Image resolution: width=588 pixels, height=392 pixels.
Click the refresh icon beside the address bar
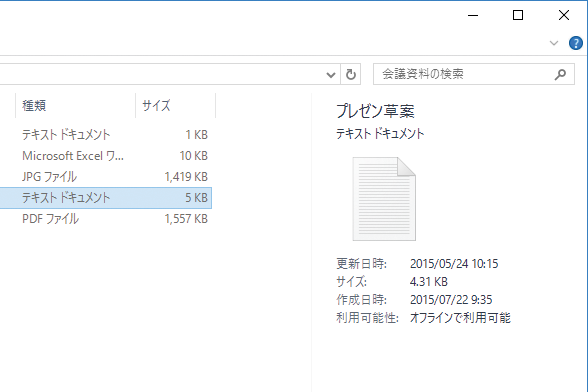(x=351, y=74)
